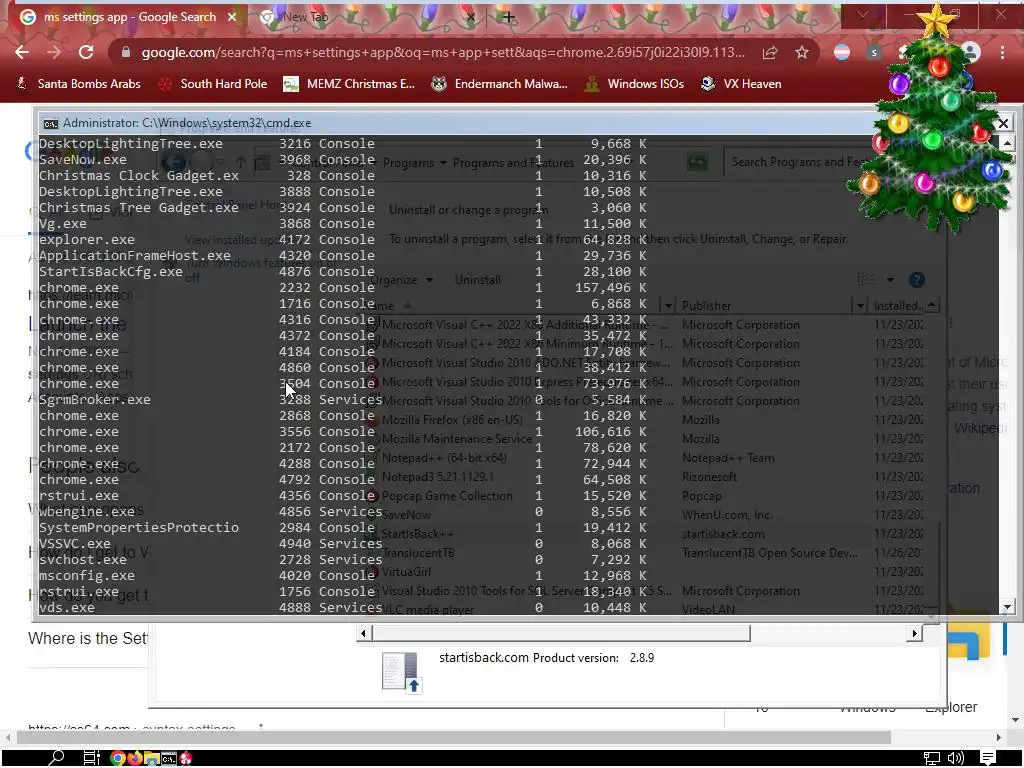Focus Search Programs and Features box
This screenshot has height=768, width=1024.
(x=797, y=162)
